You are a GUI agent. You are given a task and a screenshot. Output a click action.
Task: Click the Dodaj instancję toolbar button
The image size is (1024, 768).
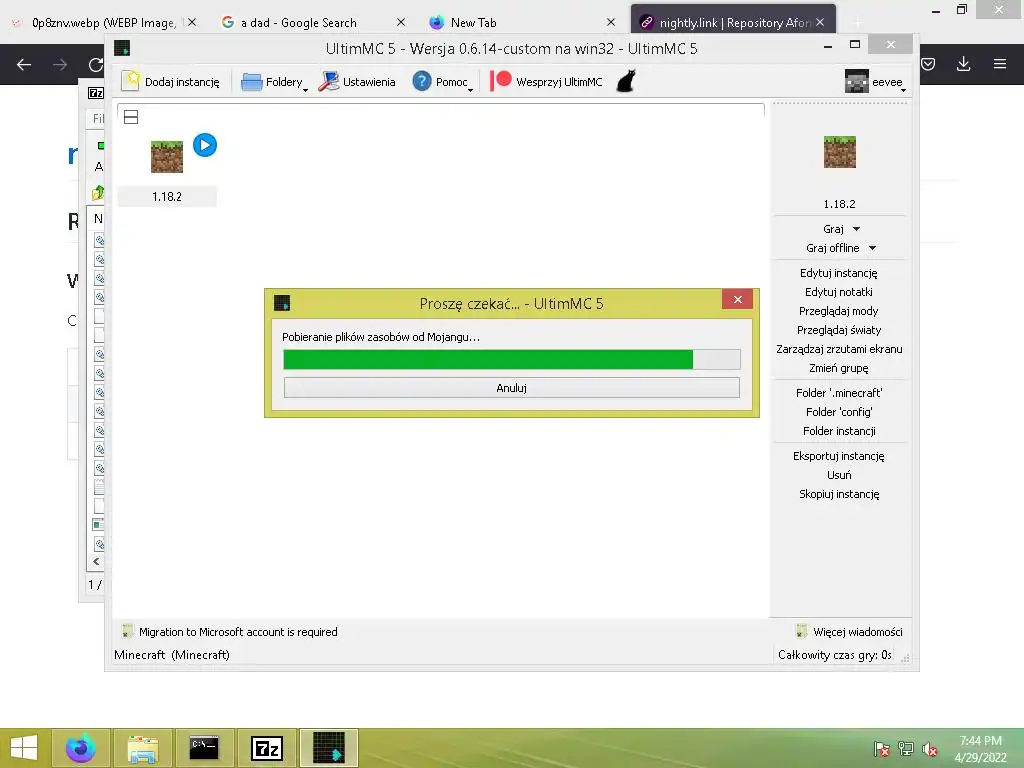coord(171,82)
